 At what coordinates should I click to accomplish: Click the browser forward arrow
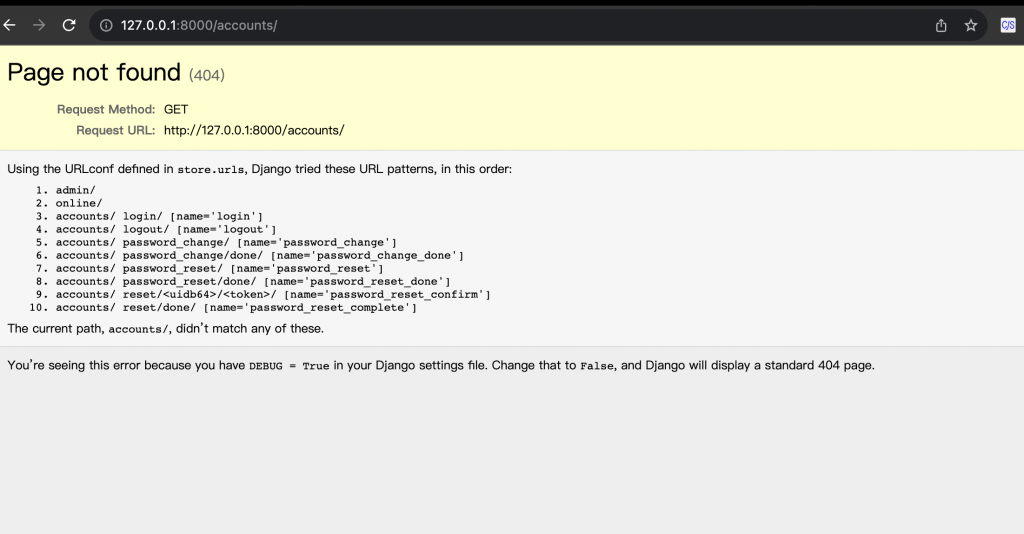(39, 26)
